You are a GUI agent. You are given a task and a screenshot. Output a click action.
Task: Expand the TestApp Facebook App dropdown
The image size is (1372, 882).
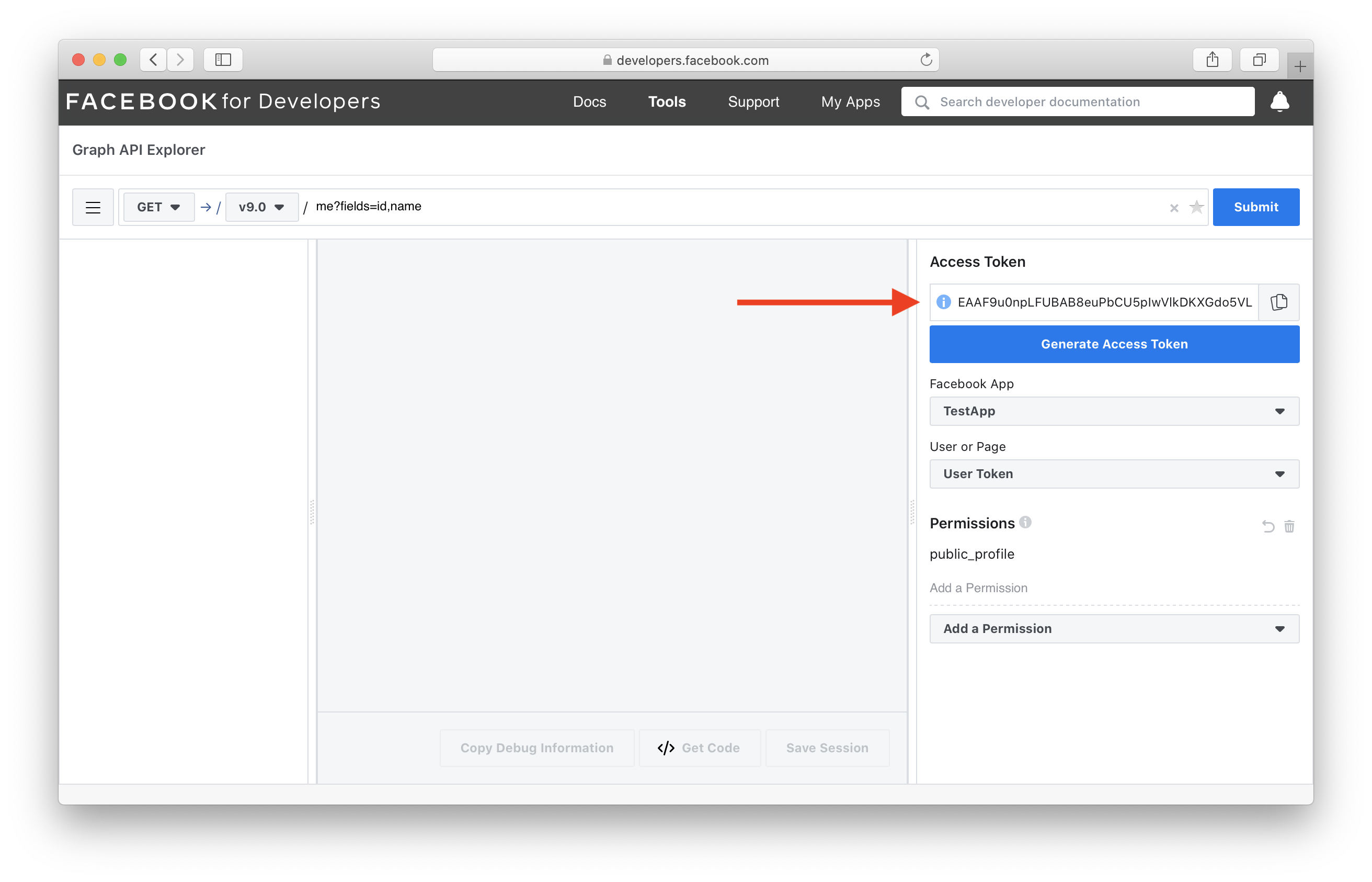[x=1114, y=411]
